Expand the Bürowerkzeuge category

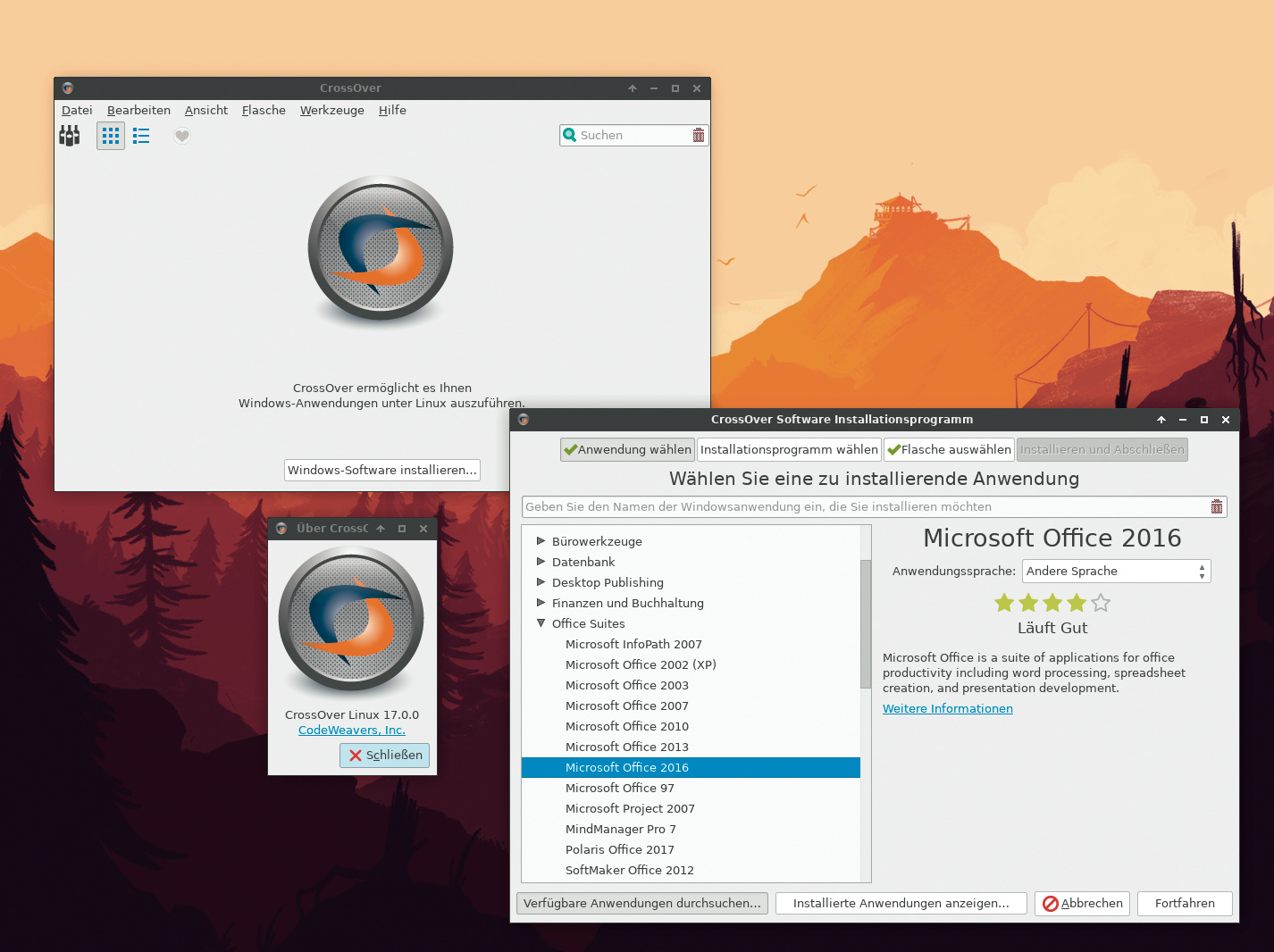point(541,540)
